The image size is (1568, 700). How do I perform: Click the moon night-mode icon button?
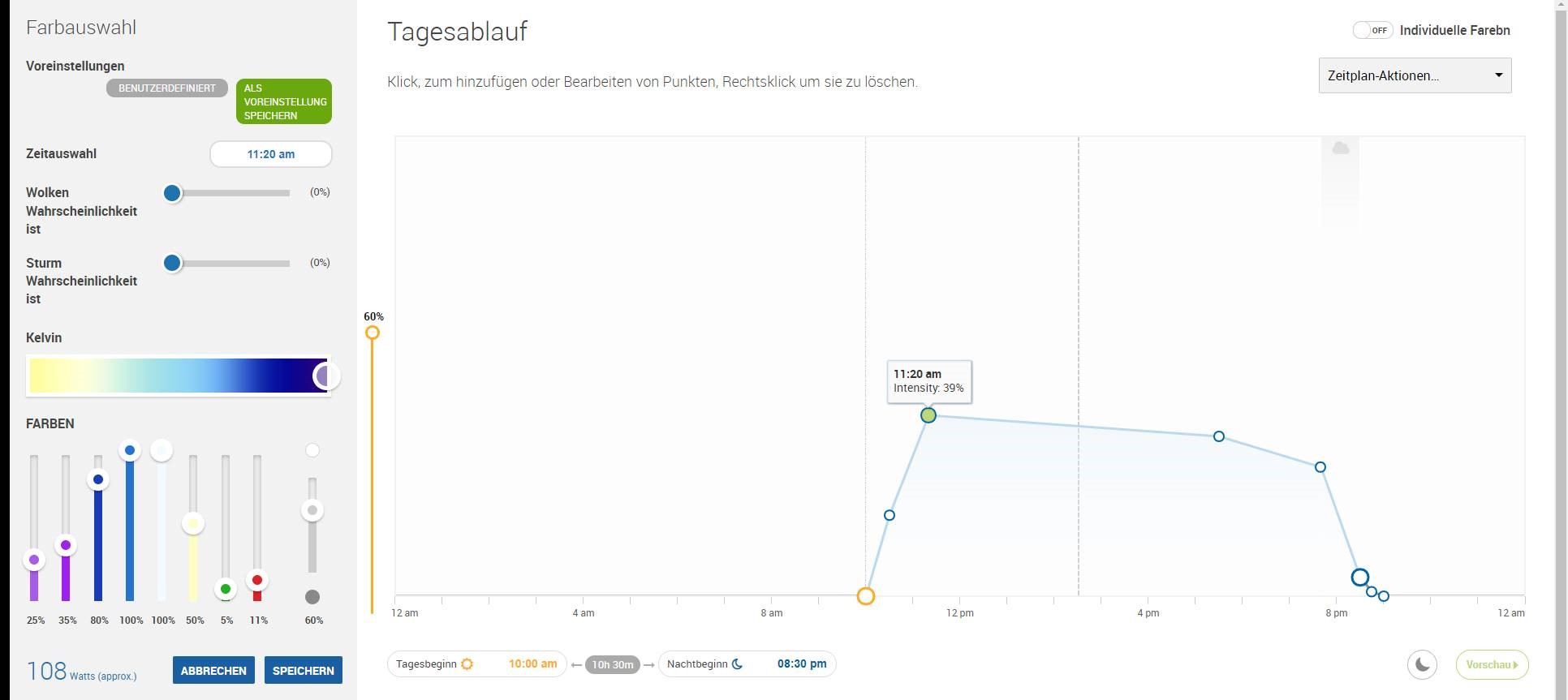click(1422, 664)
